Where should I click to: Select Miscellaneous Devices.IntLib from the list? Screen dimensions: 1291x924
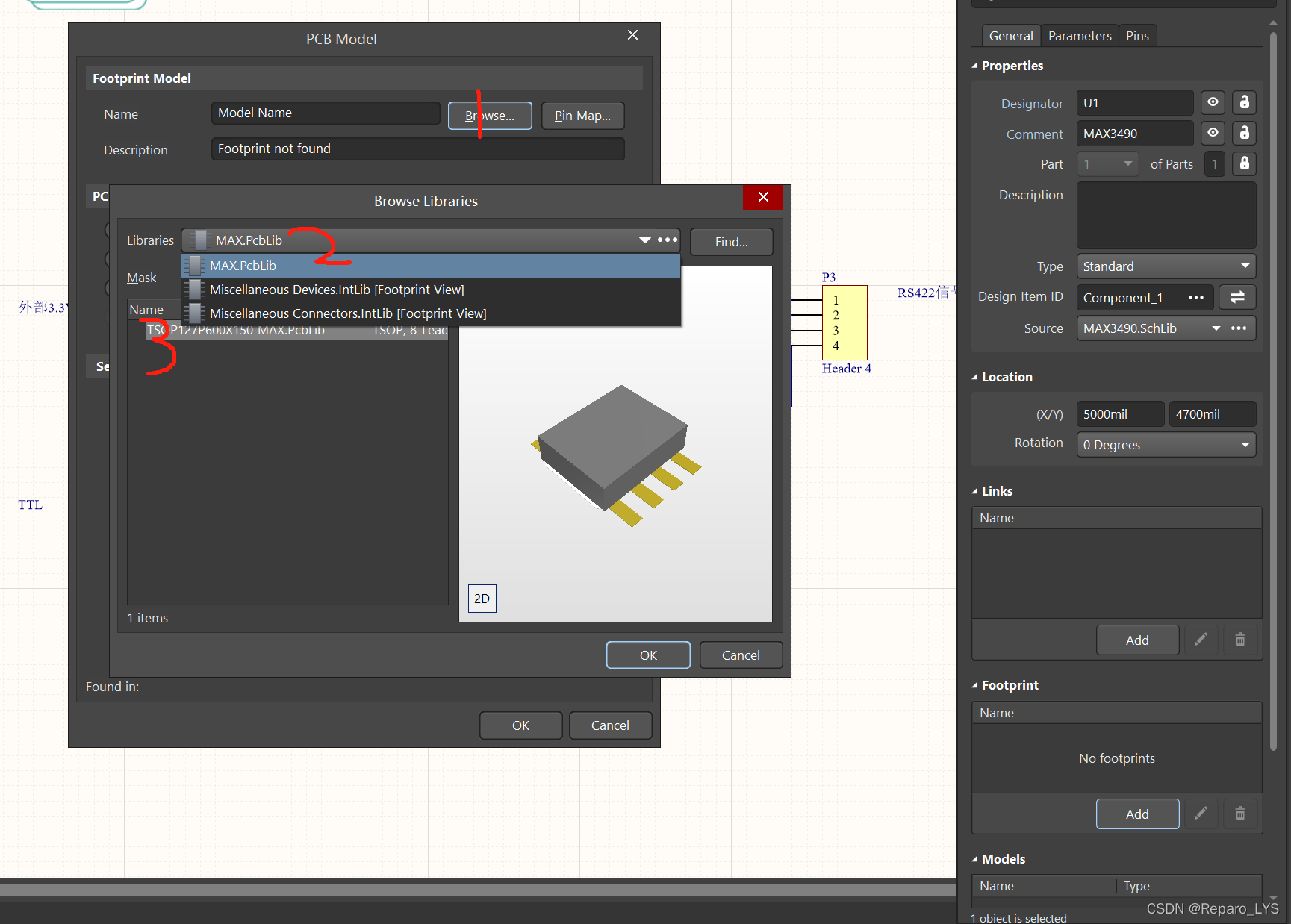pos(337,290)
